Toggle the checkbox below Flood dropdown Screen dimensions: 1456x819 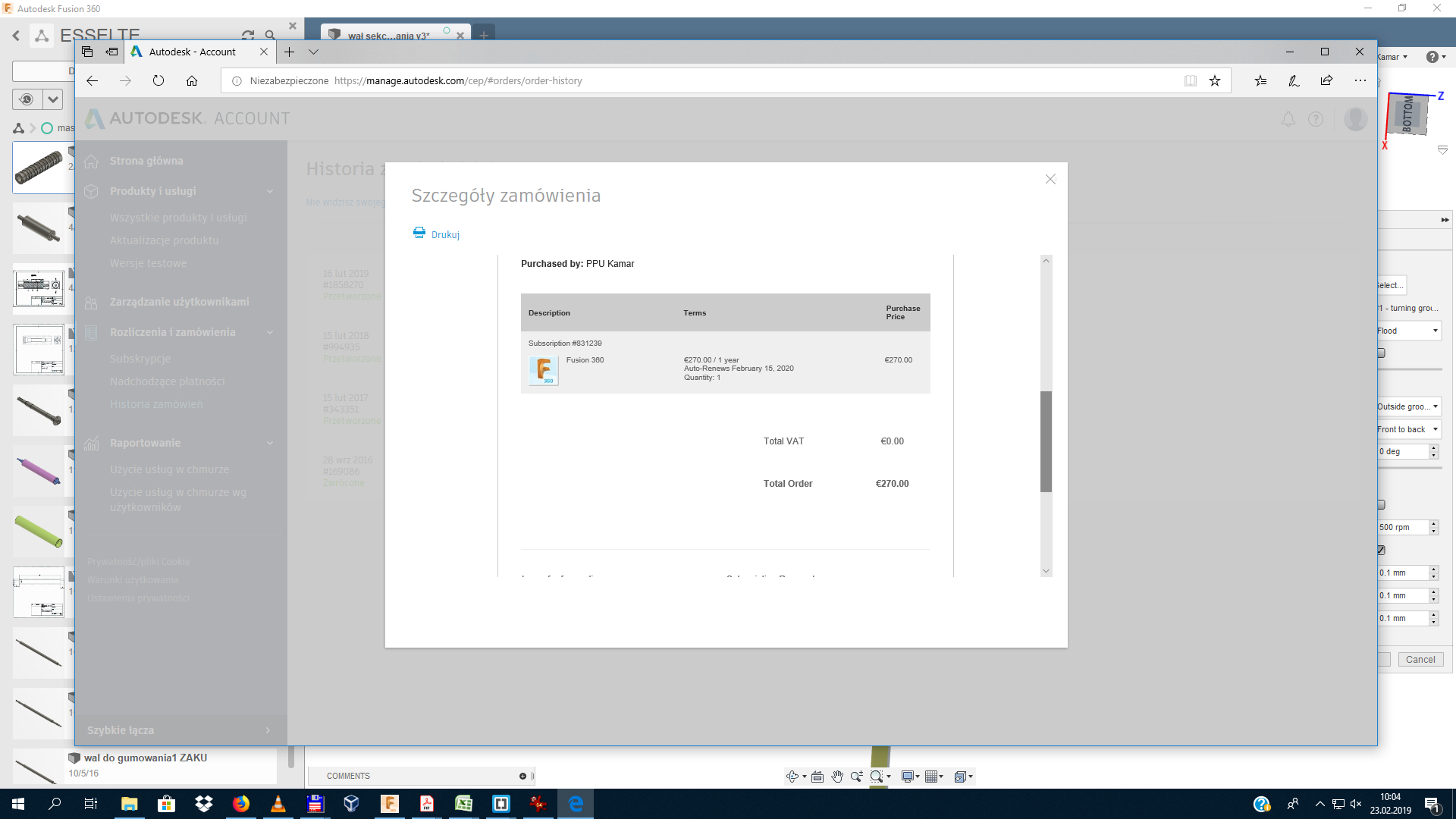click(1381, 353)
